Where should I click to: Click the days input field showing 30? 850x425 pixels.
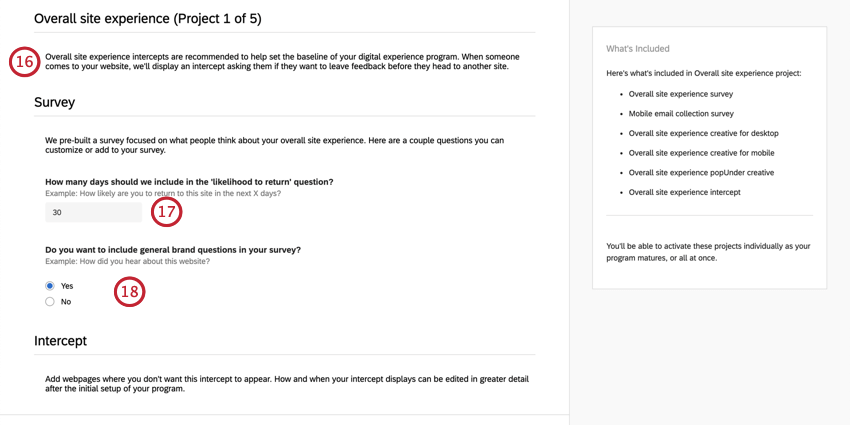tap(94, 212)
